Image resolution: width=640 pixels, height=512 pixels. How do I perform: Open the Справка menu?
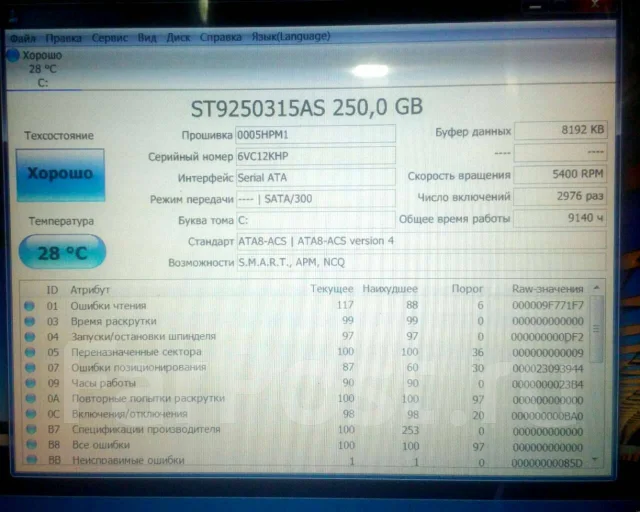click(220, 37)
